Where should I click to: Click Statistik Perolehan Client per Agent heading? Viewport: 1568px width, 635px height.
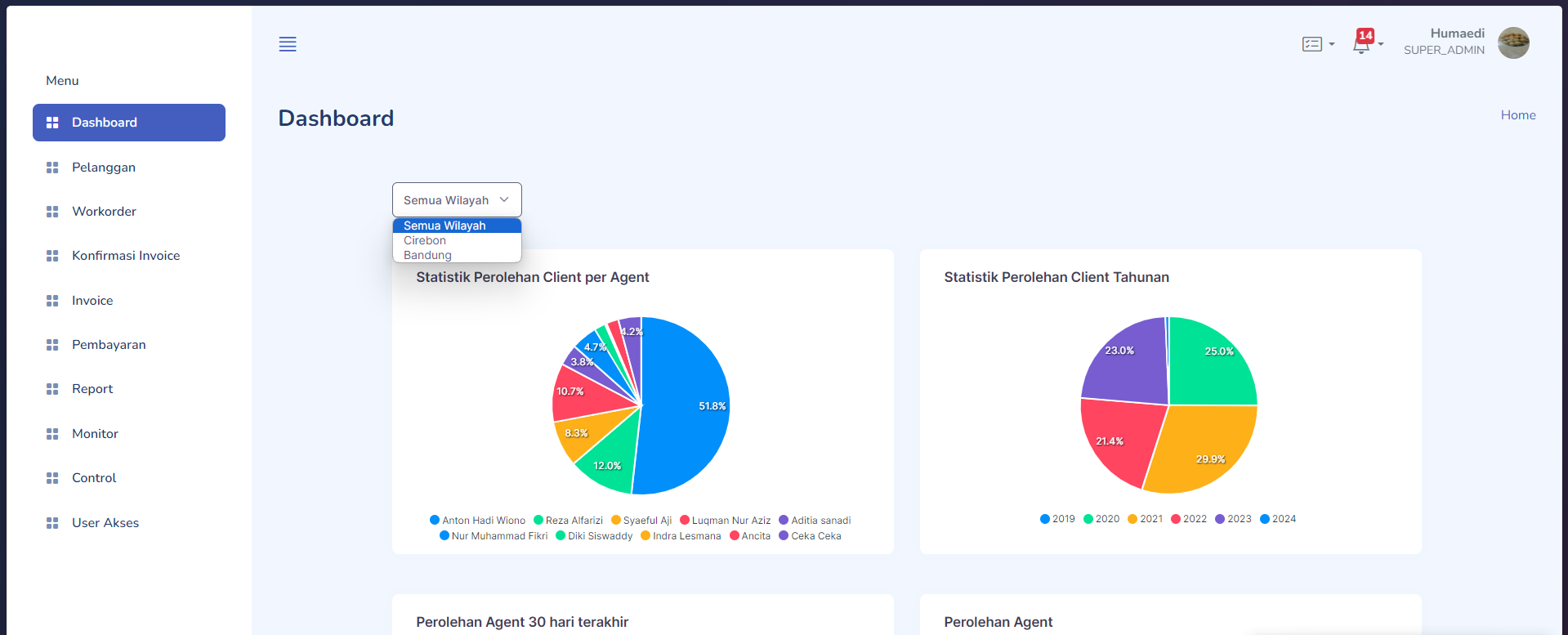coord(533,277)
